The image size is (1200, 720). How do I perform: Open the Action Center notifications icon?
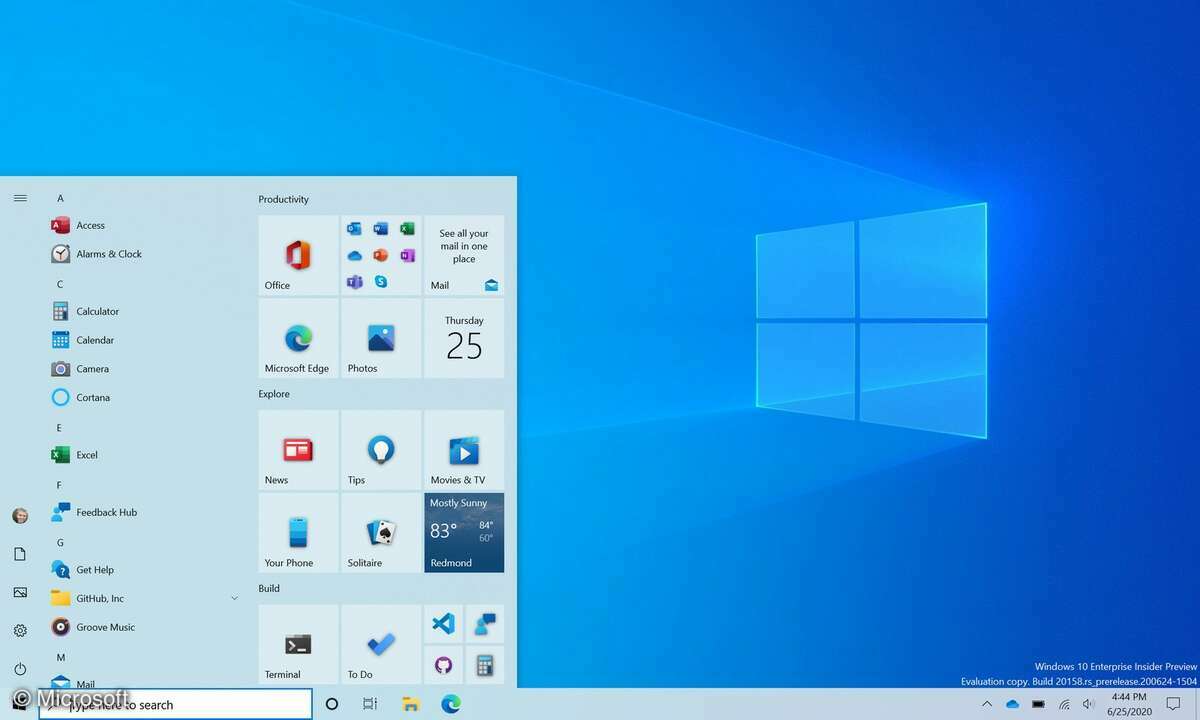point(1174,704)
